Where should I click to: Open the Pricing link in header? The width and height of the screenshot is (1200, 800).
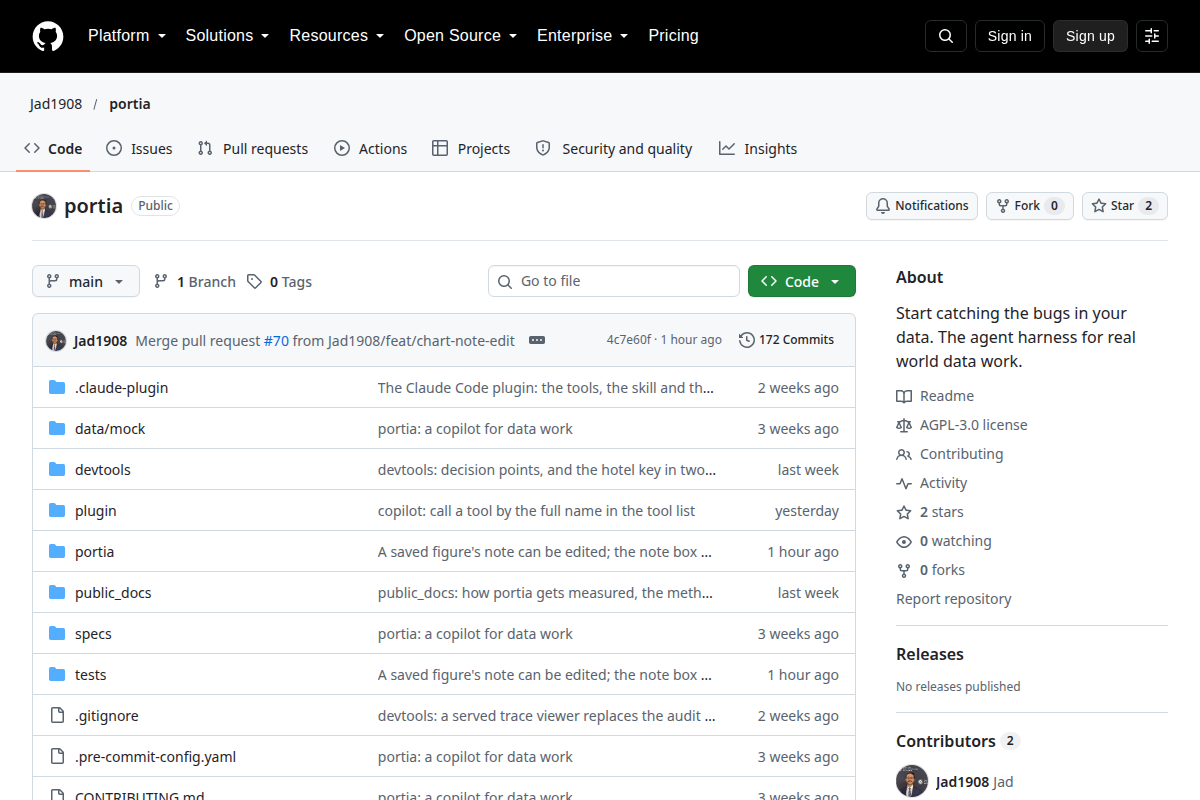[673, 36]
